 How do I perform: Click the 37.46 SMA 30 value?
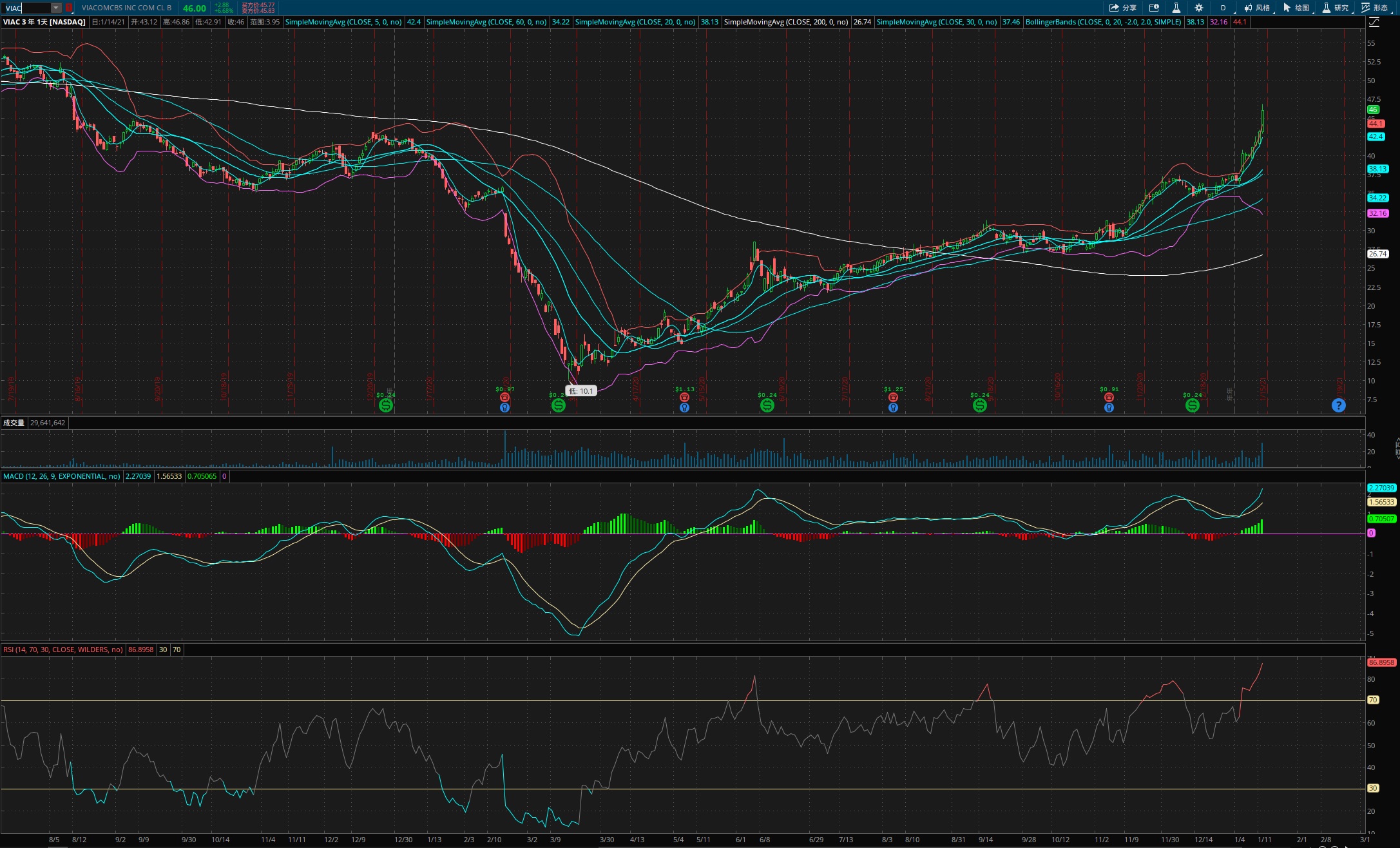[x=1011, y=22]
